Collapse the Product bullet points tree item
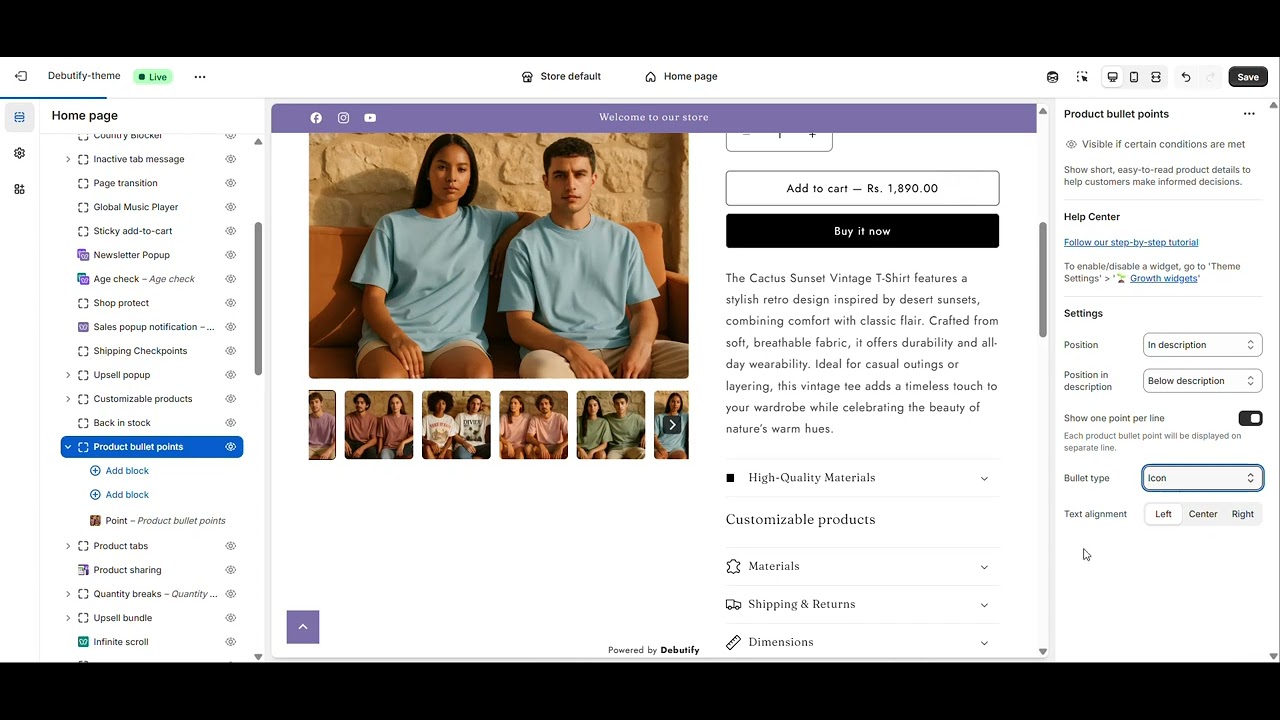The image size is (1280, 720). point(68,447)
